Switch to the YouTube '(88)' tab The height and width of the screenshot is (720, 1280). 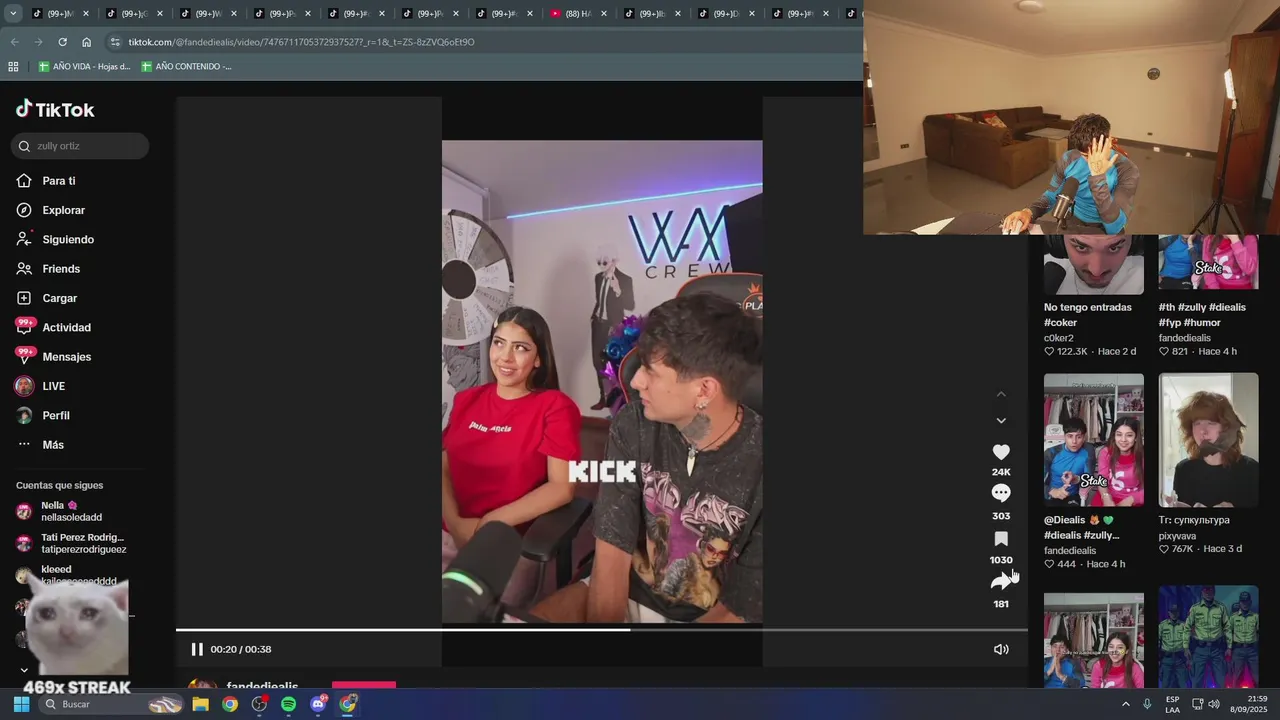pyautogui.click(x=579, y=13)
